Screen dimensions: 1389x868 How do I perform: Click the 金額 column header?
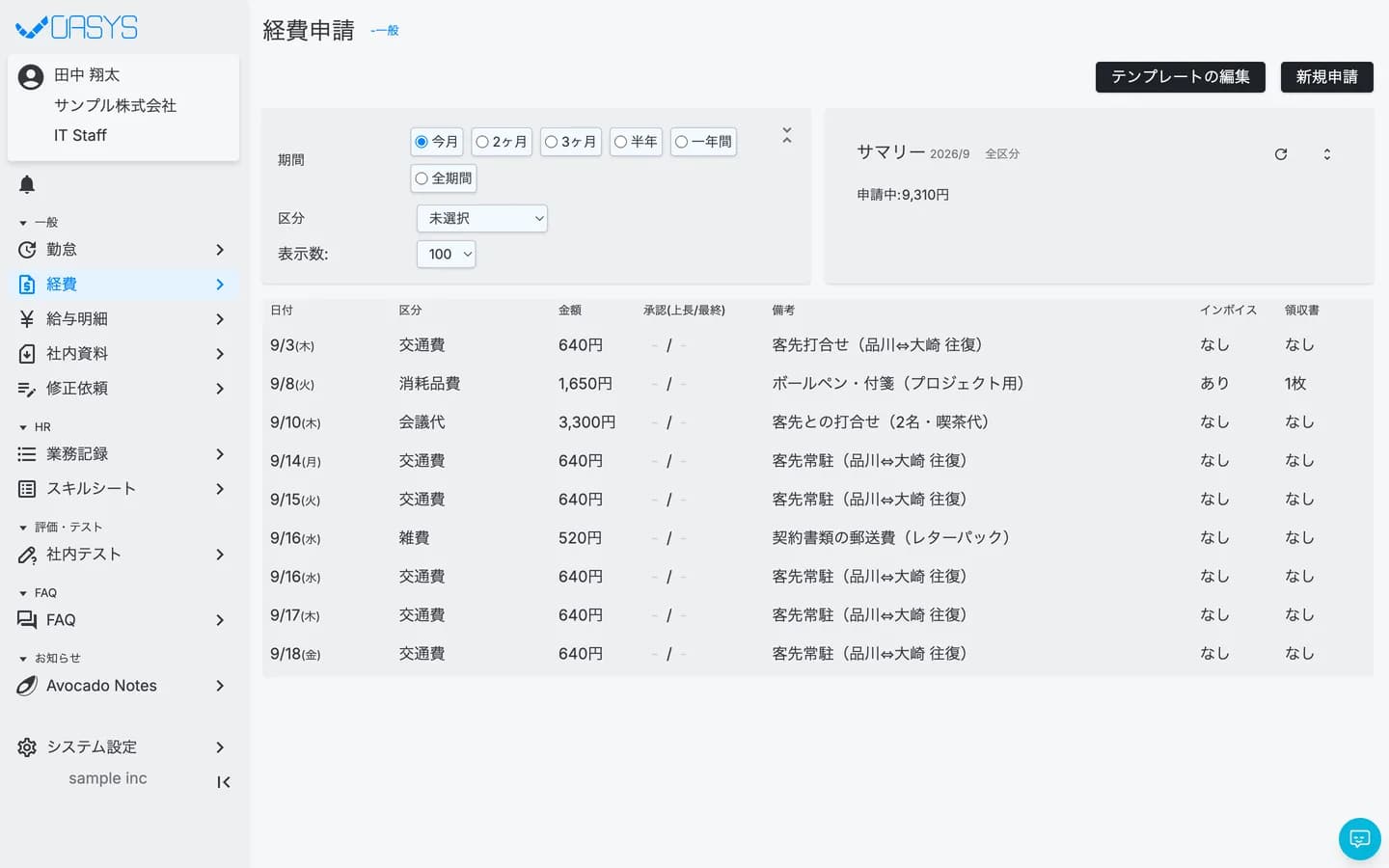coord(570,311)
